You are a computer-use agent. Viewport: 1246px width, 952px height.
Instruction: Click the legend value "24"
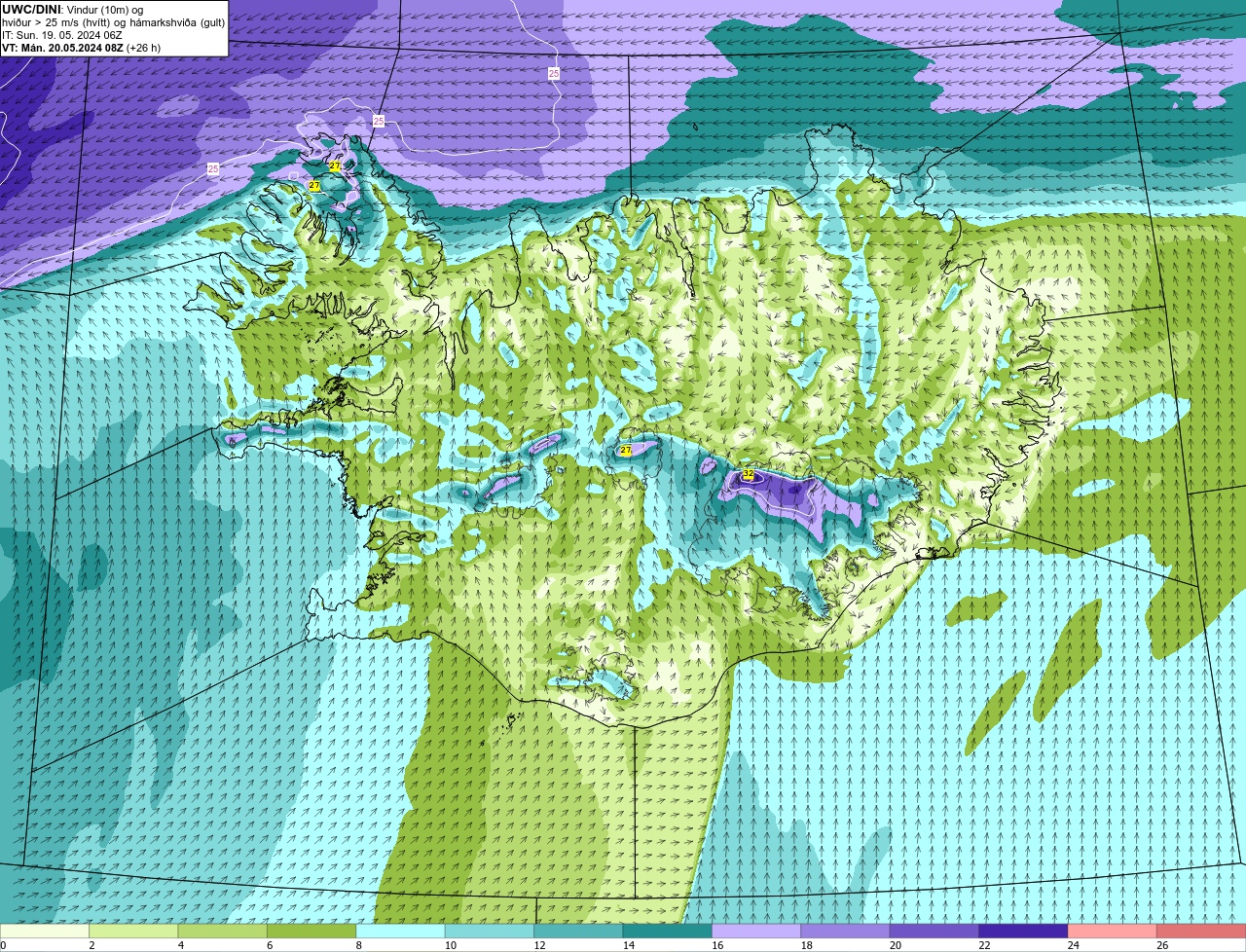(x=1074, y=945)
